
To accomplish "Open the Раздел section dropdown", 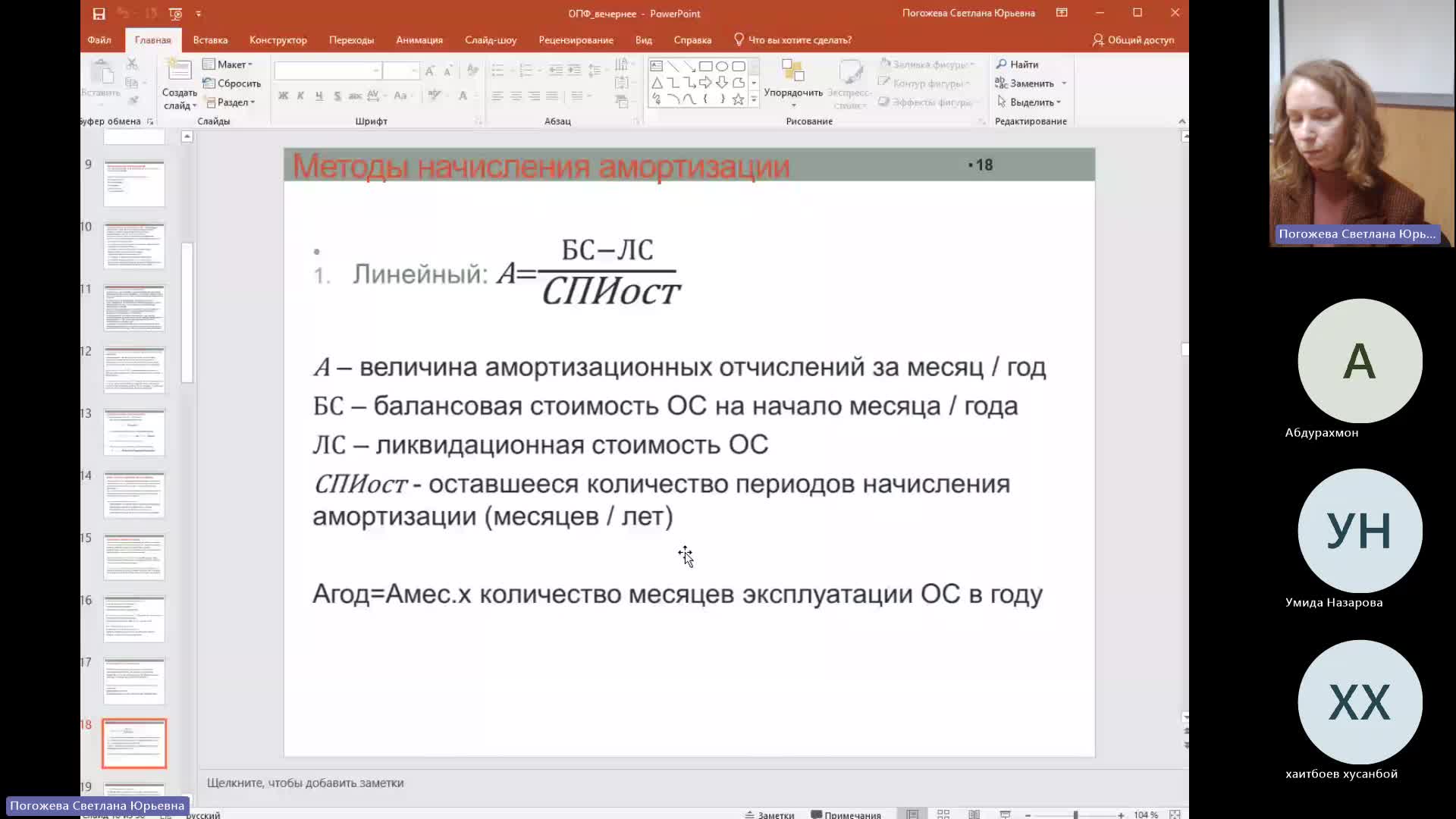I will tap(231, 102).
